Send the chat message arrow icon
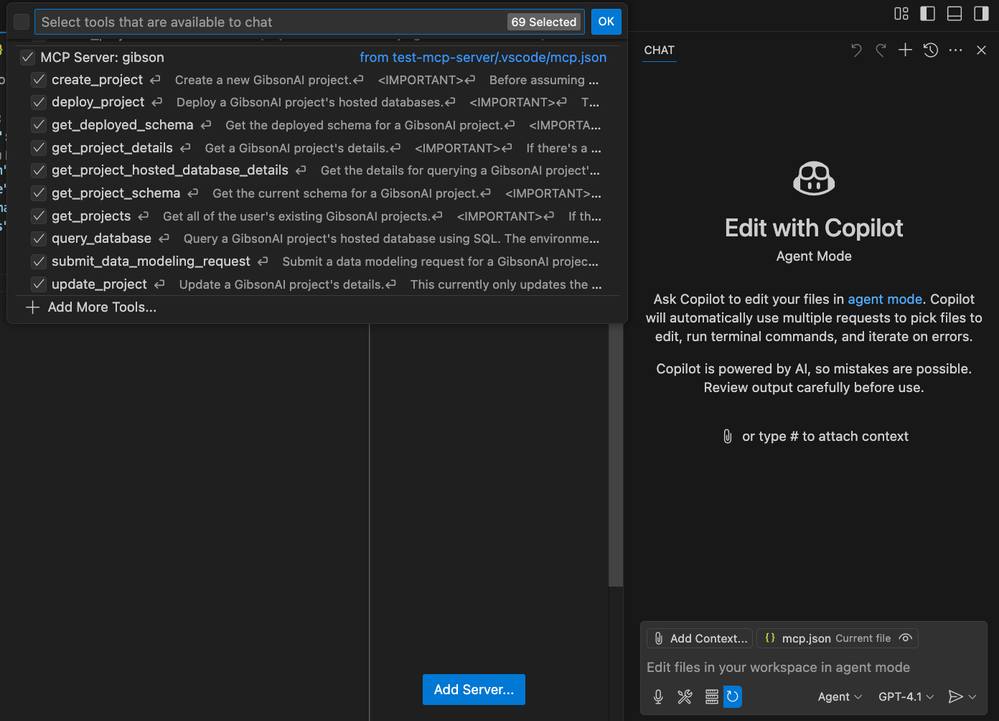Screen dimensions: 999x721 pos(955,696)
